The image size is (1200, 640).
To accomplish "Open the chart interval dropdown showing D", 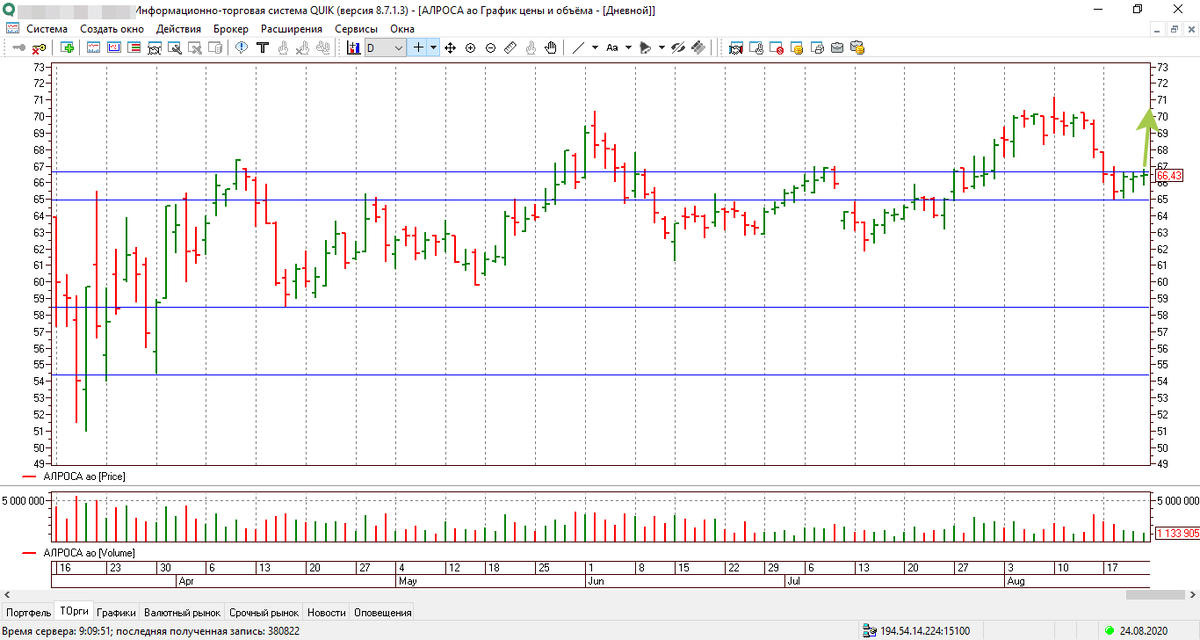I will (385, 47).
